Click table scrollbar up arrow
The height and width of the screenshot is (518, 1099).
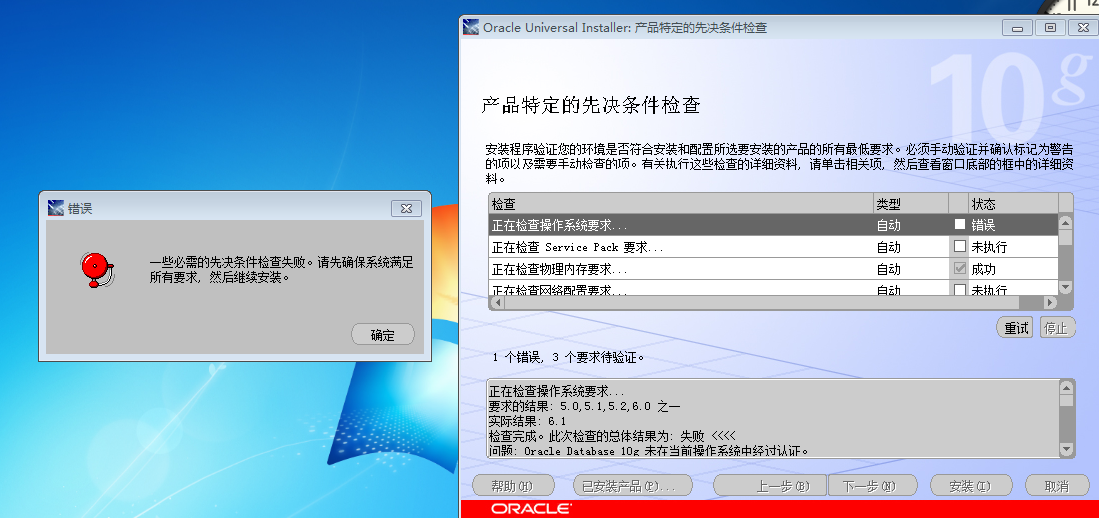(1065, 221)
